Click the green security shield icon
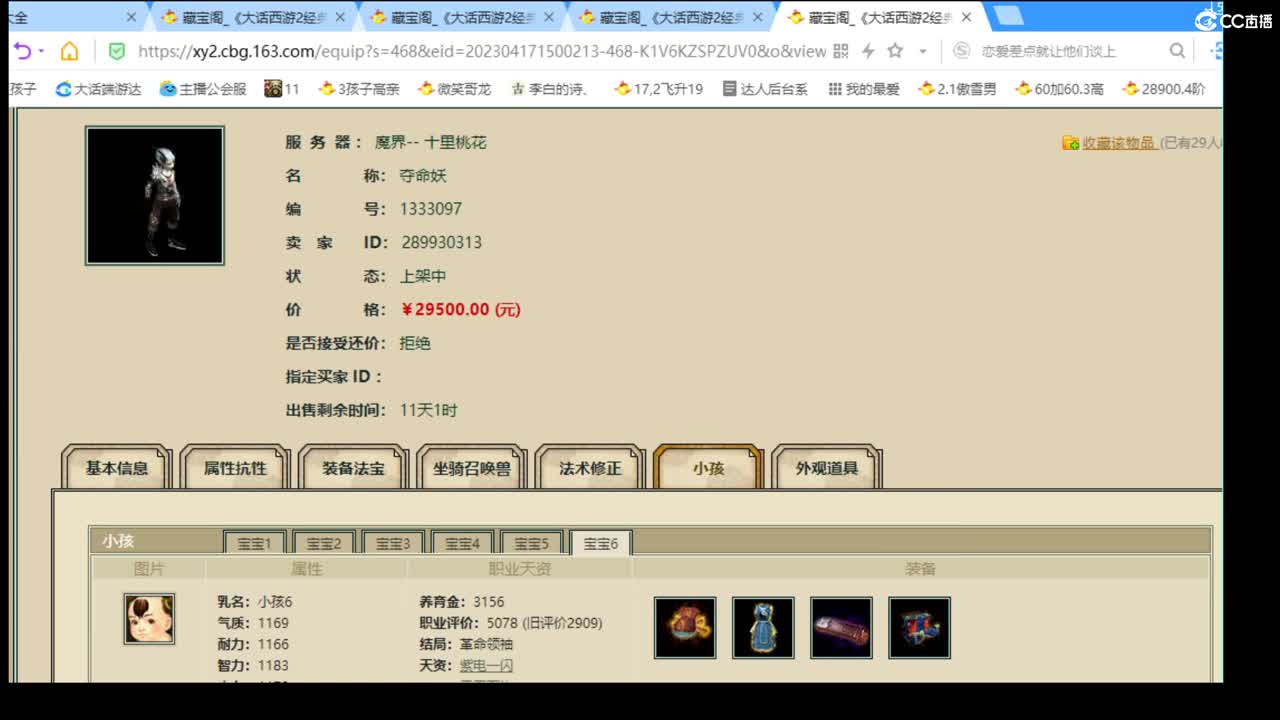Viewport: 1280px width, 720px height. click(x=117, y=51)
